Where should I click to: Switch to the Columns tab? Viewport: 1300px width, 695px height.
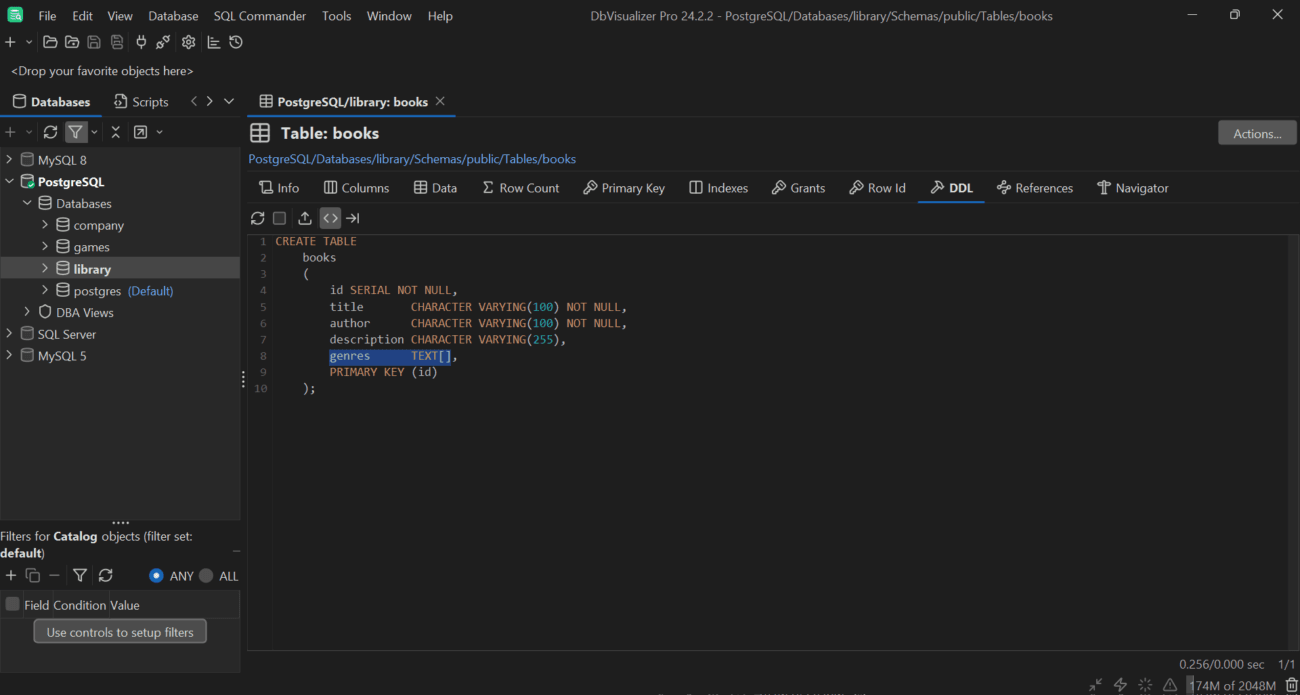tap(356, 187)
